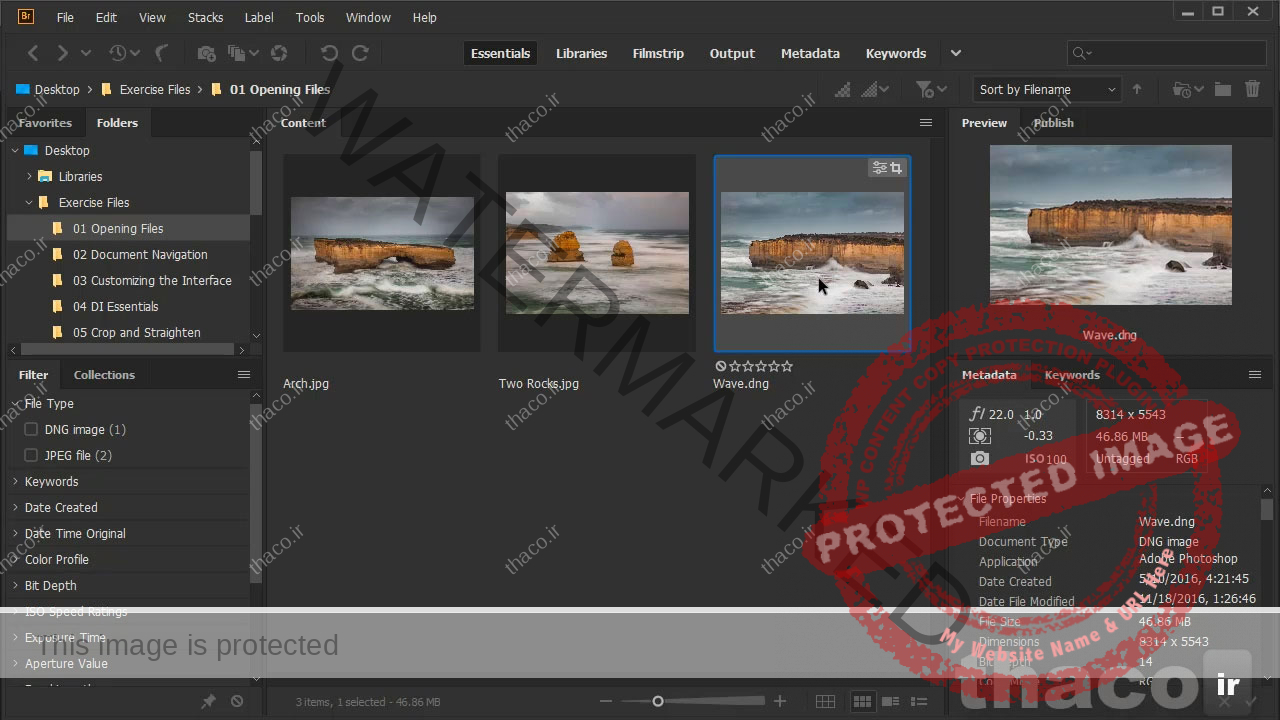Viewport: 1280px width, 720px height.
Task: Open the Content panel menu
Action: pyautogui.click(x=926, y=123)
